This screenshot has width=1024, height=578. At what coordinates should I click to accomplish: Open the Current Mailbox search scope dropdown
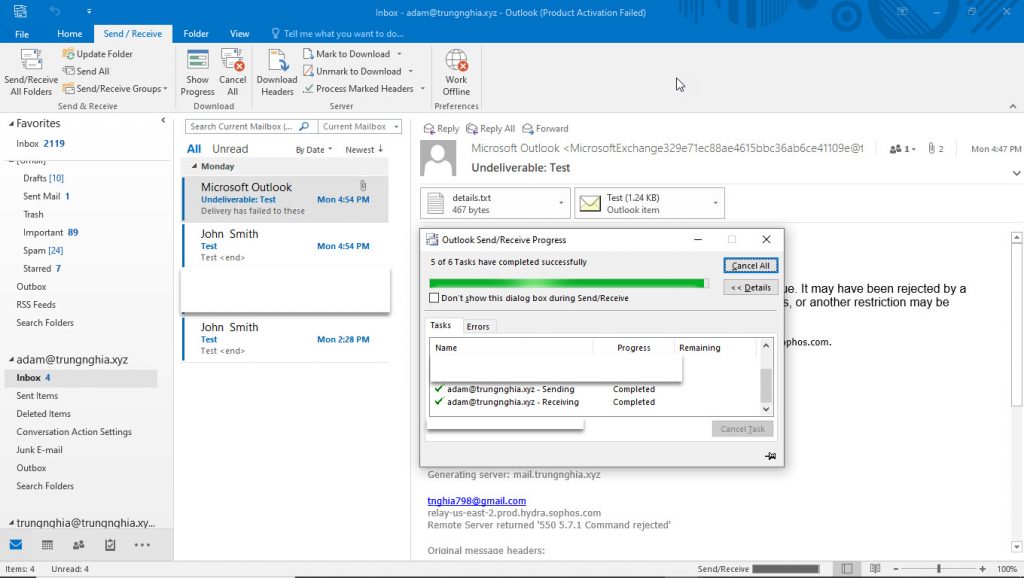pyautogui.click(x=360, y=127)
